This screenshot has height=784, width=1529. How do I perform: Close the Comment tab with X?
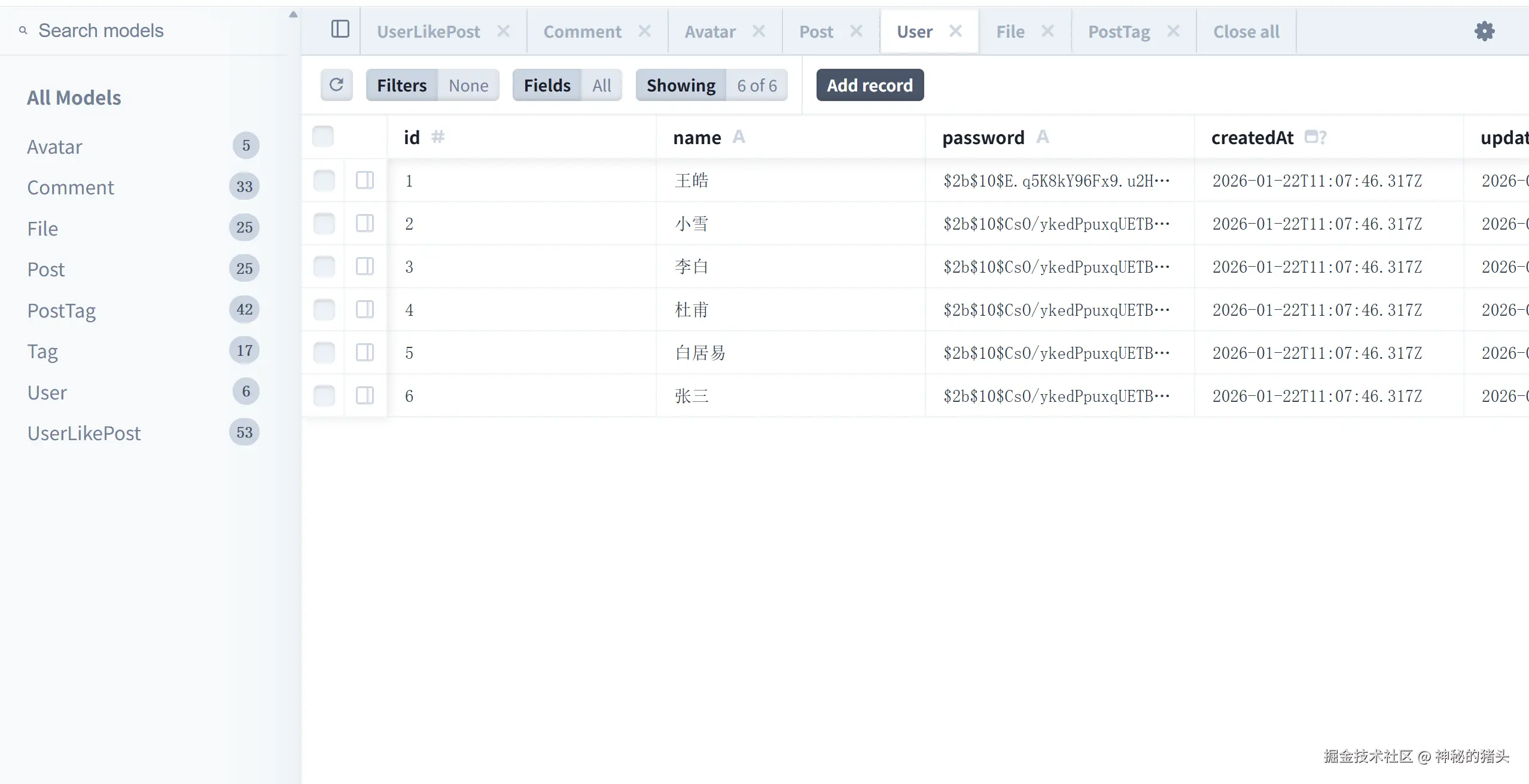point(644,31)
